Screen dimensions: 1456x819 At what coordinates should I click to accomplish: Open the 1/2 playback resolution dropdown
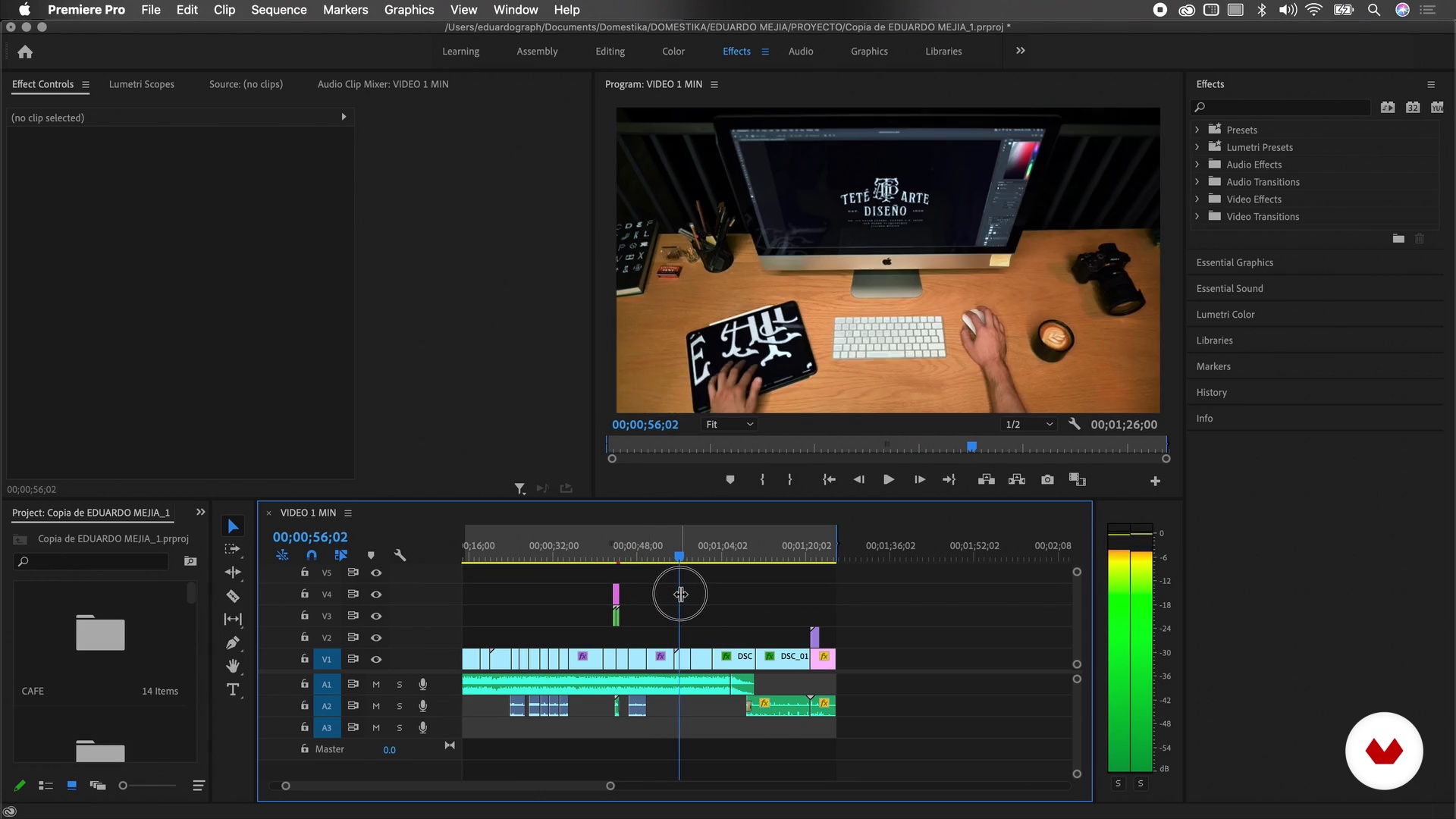[1029, 425]
